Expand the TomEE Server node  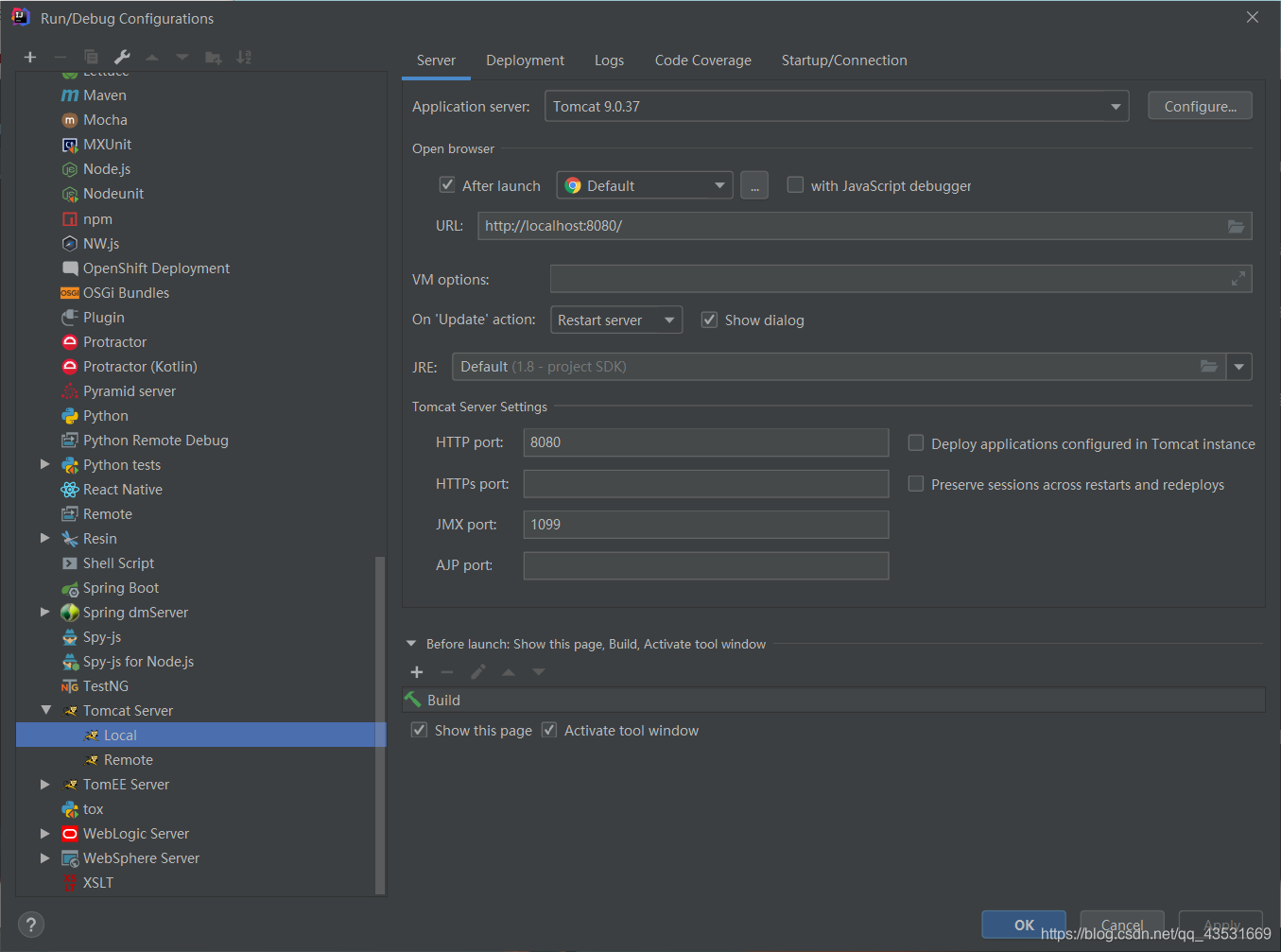(44, 784)
